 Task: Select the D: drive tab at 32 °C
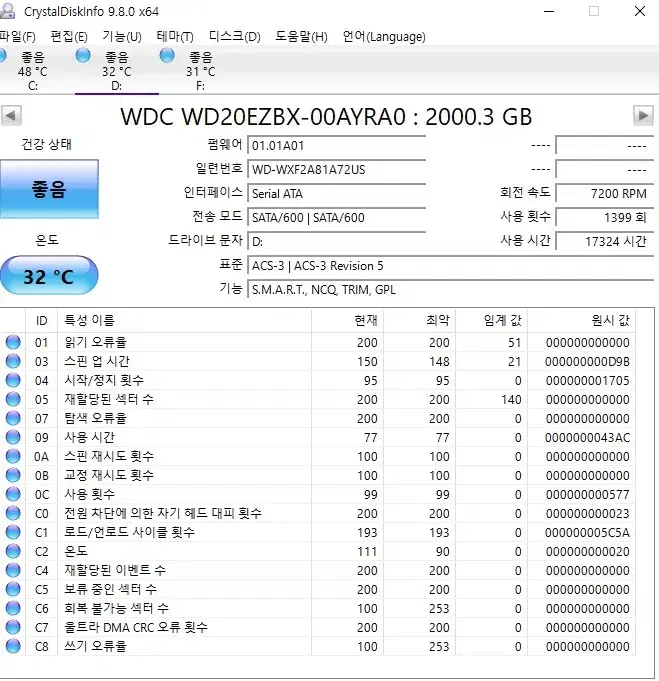pos(117,70)
